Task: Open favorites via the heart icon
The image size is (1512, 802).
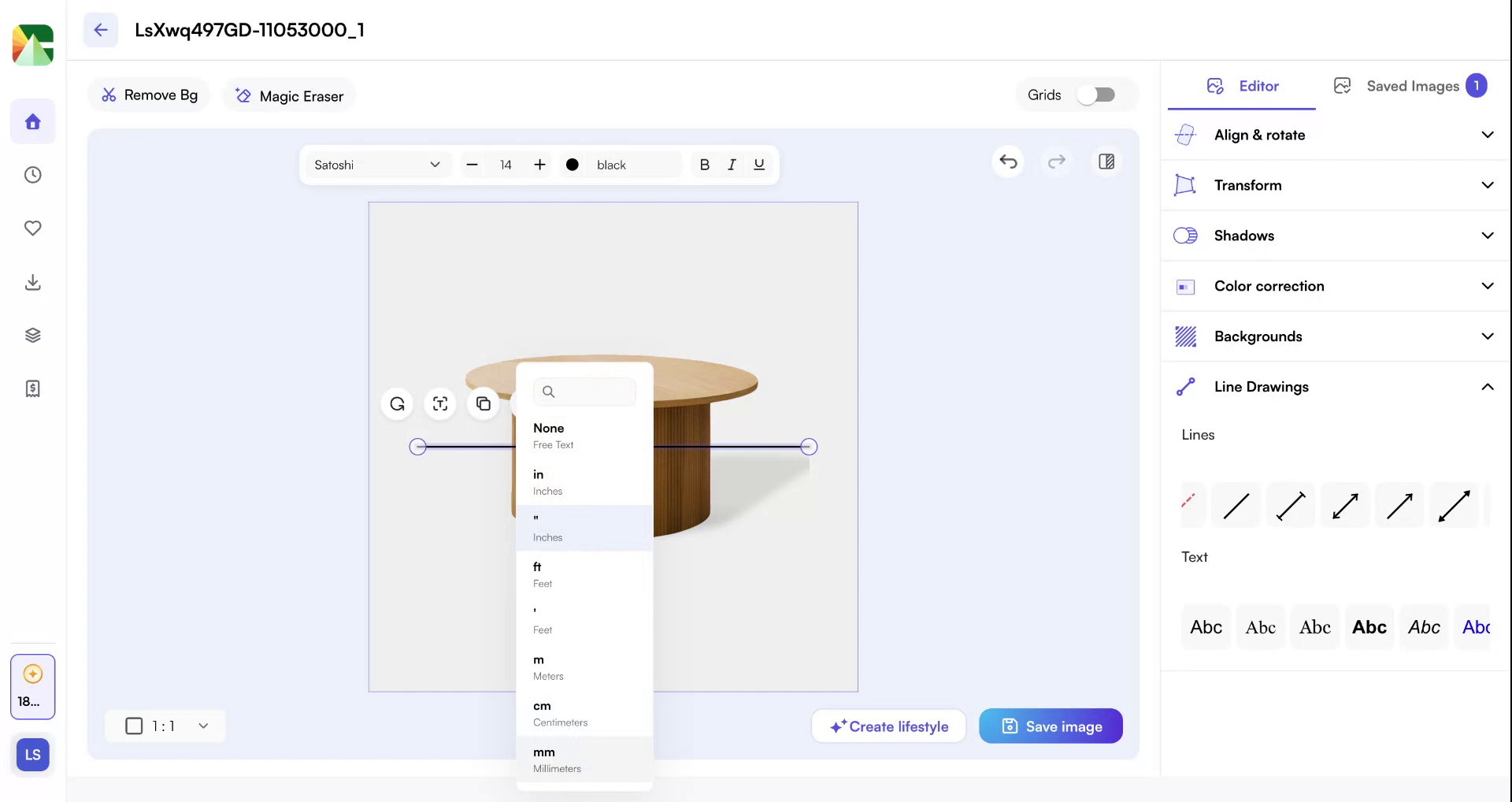Action: tap(32, 228)
